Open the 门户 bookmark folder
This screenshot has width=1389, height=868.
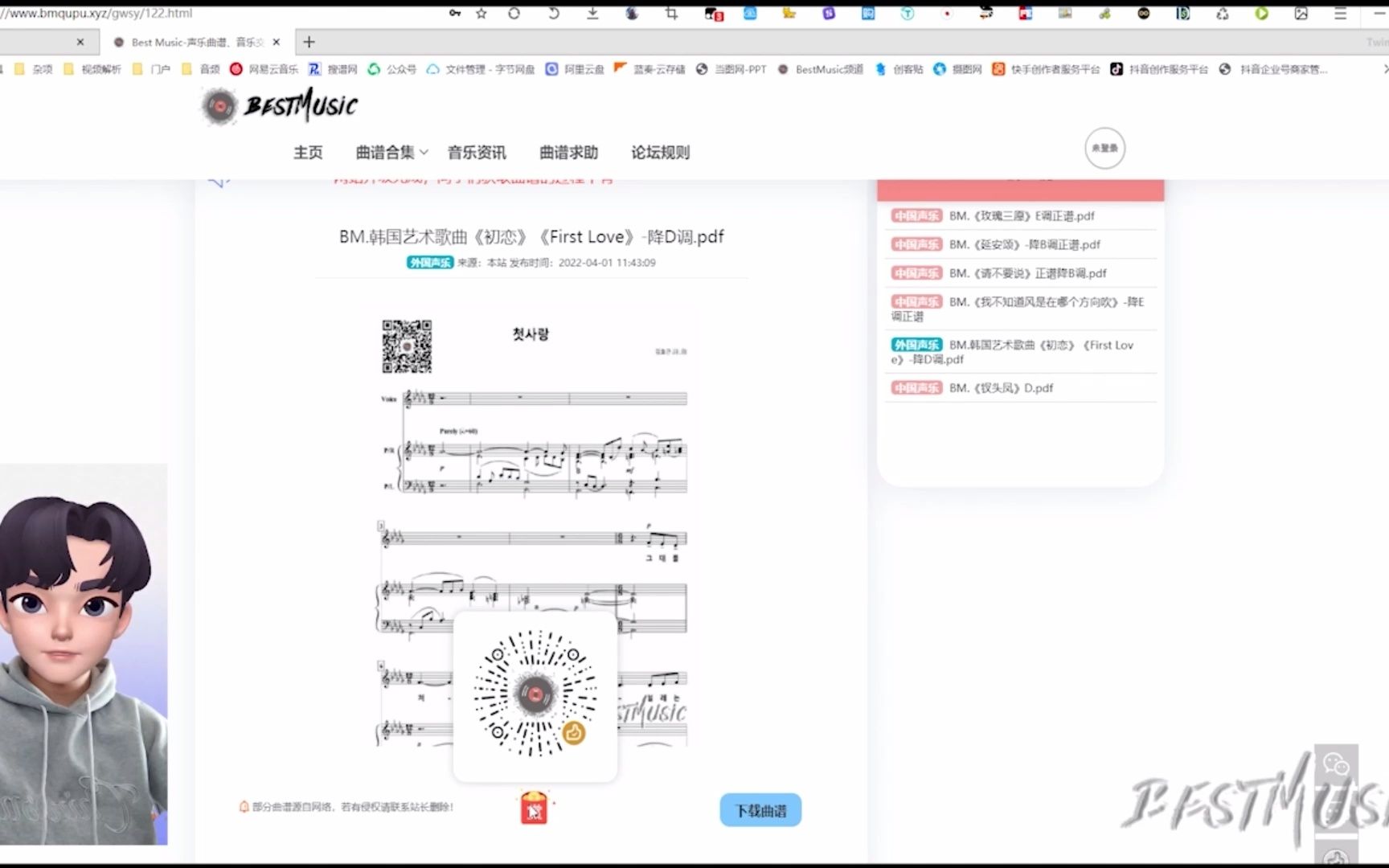[151, 69]
